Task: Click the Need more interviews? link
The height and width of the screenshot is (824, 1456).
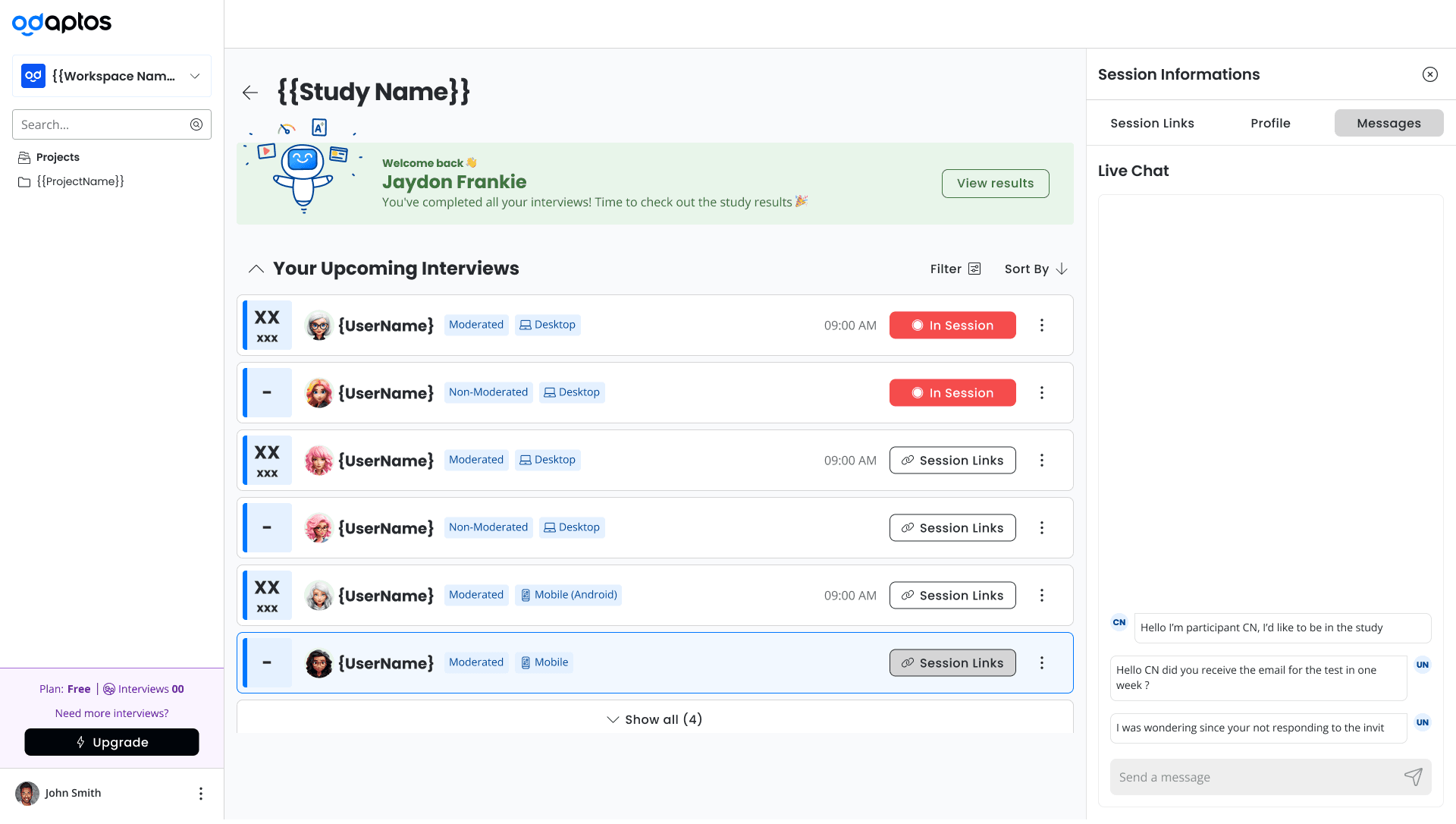Action: pos(111,714)
